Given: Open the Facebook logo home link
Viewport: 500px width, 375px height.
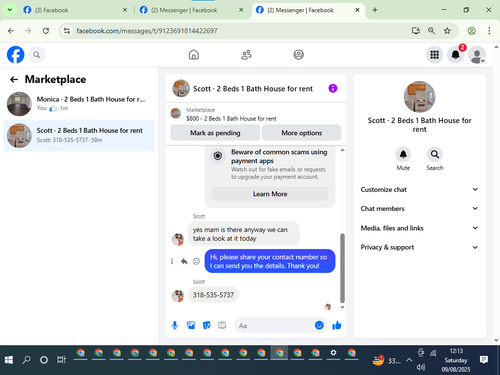Looking at the screenshot, I should (x=16, y=55).
